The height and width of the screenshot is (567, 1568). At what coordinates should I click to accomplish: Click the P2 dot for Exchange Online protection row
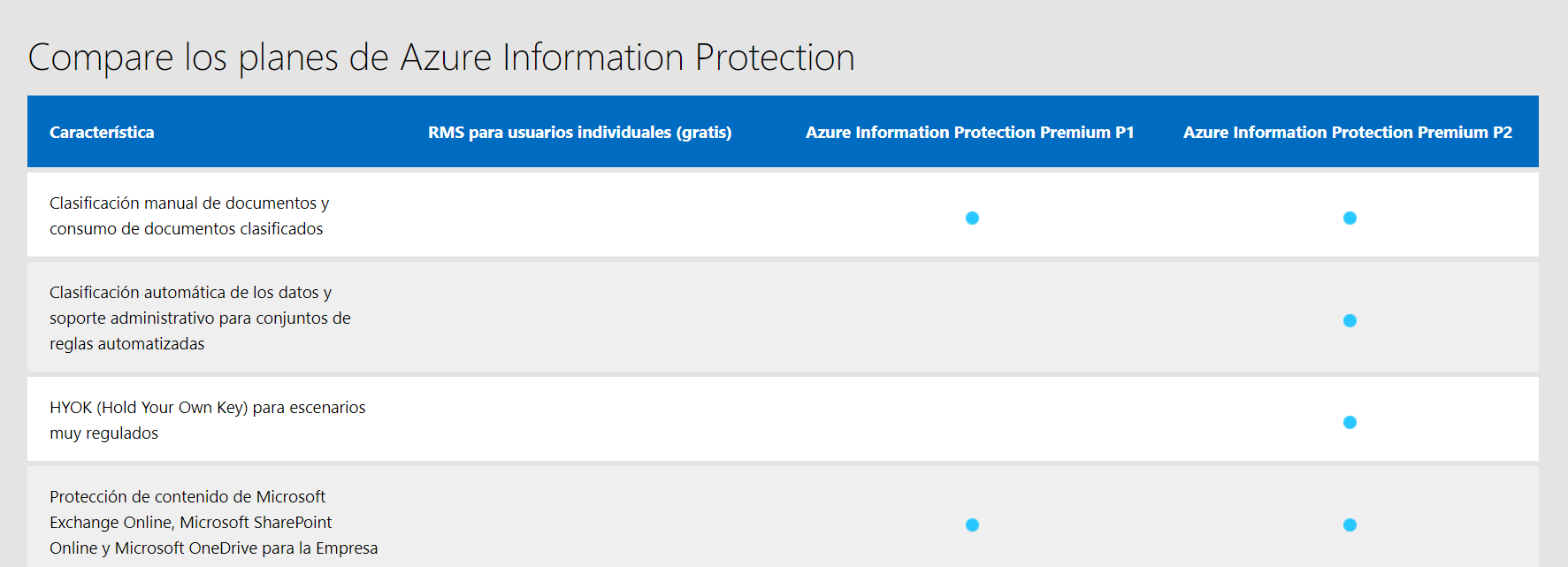pyautogui.click(x=1350, y=525)
